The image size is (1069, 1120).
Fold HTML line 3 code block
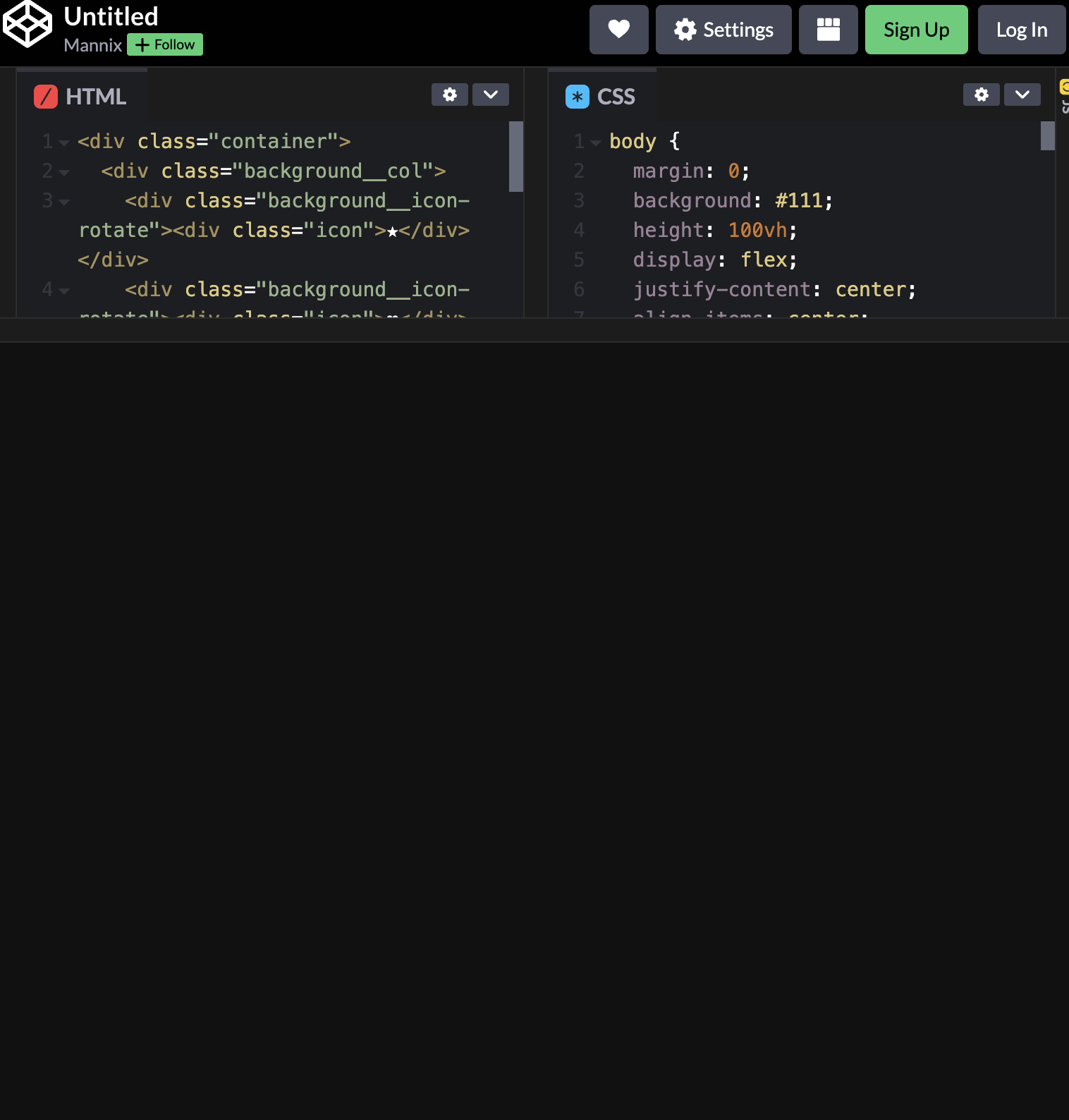point(64,202)
